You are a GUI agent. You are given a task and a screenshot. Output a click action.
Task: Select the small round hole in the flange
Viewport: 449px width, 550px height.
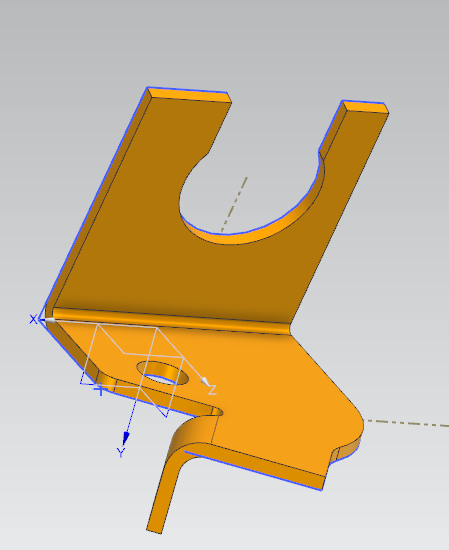tap(163, 373)
